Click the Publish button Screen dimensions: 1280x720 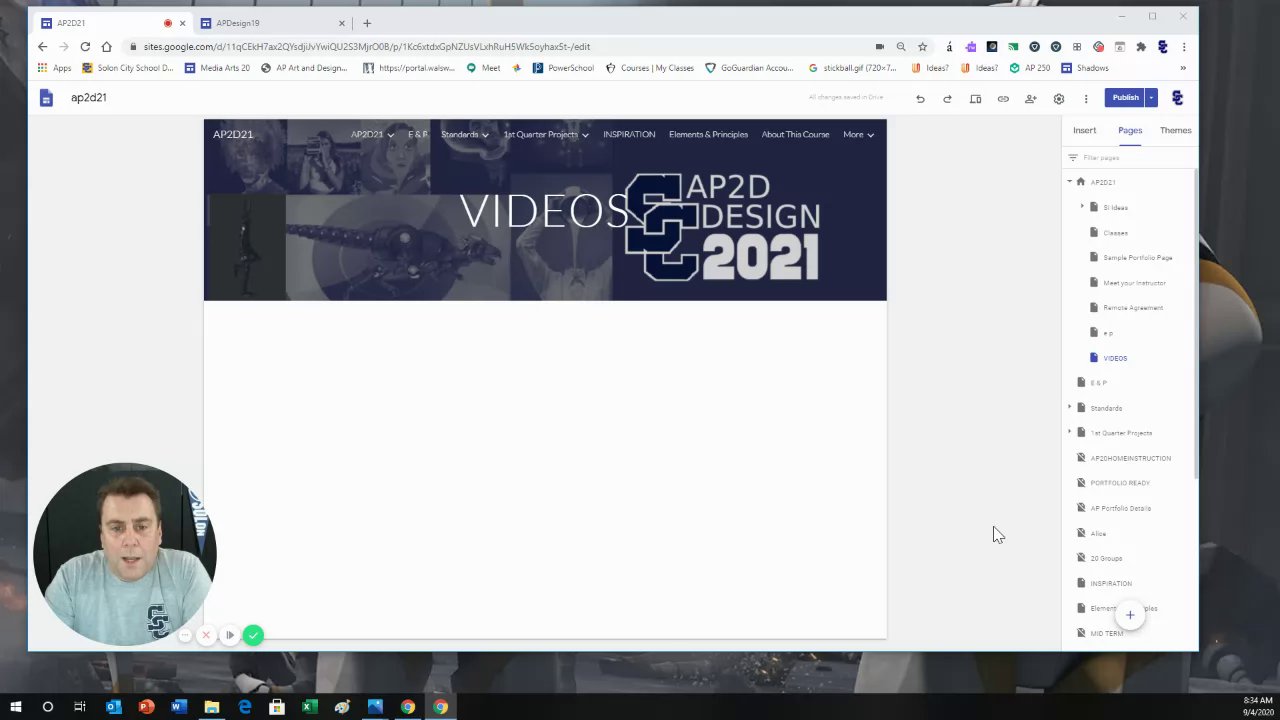coord(1125,97)
